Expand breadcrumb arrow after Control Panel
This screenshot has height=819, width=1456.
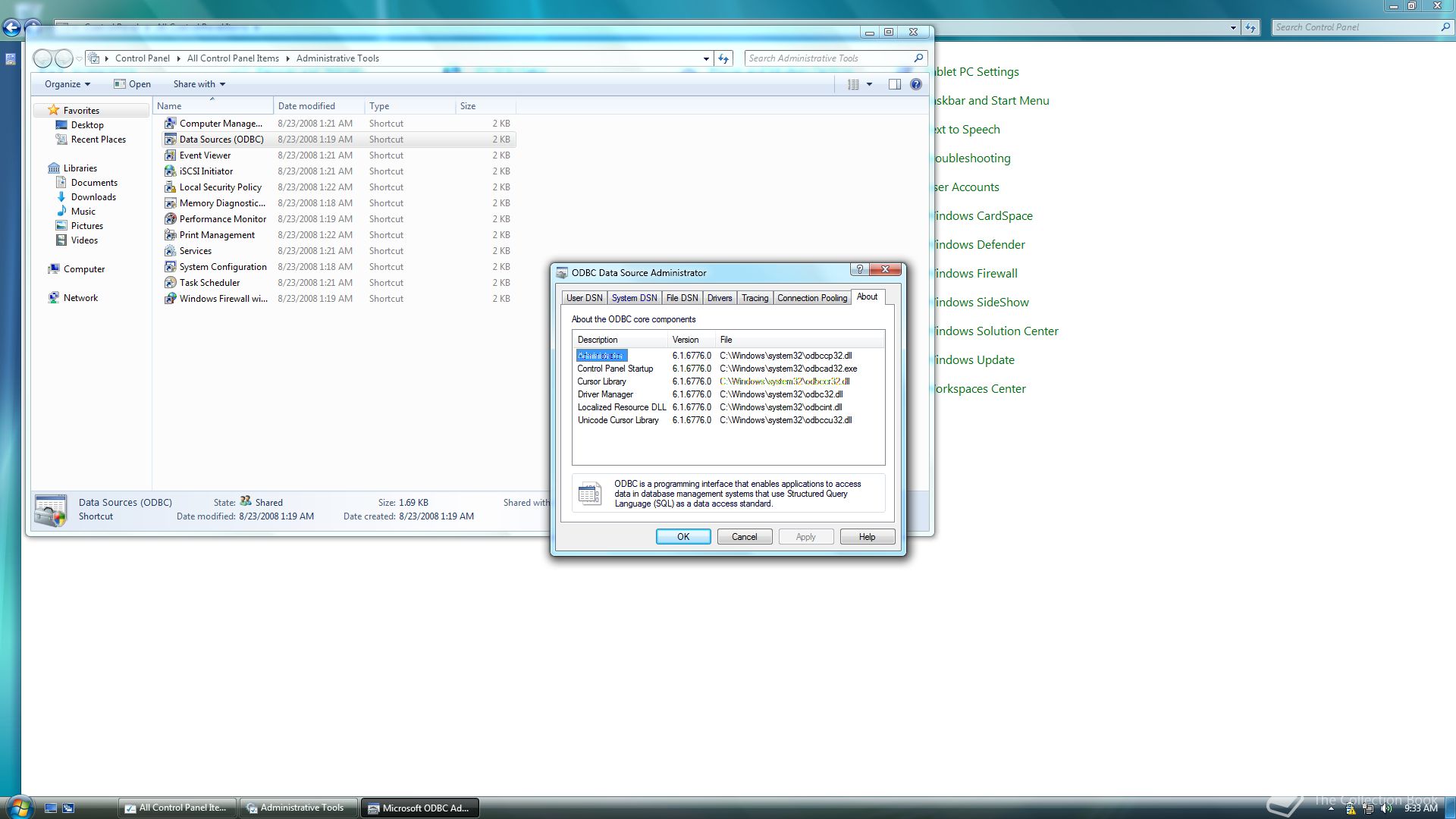coord(178,58)
